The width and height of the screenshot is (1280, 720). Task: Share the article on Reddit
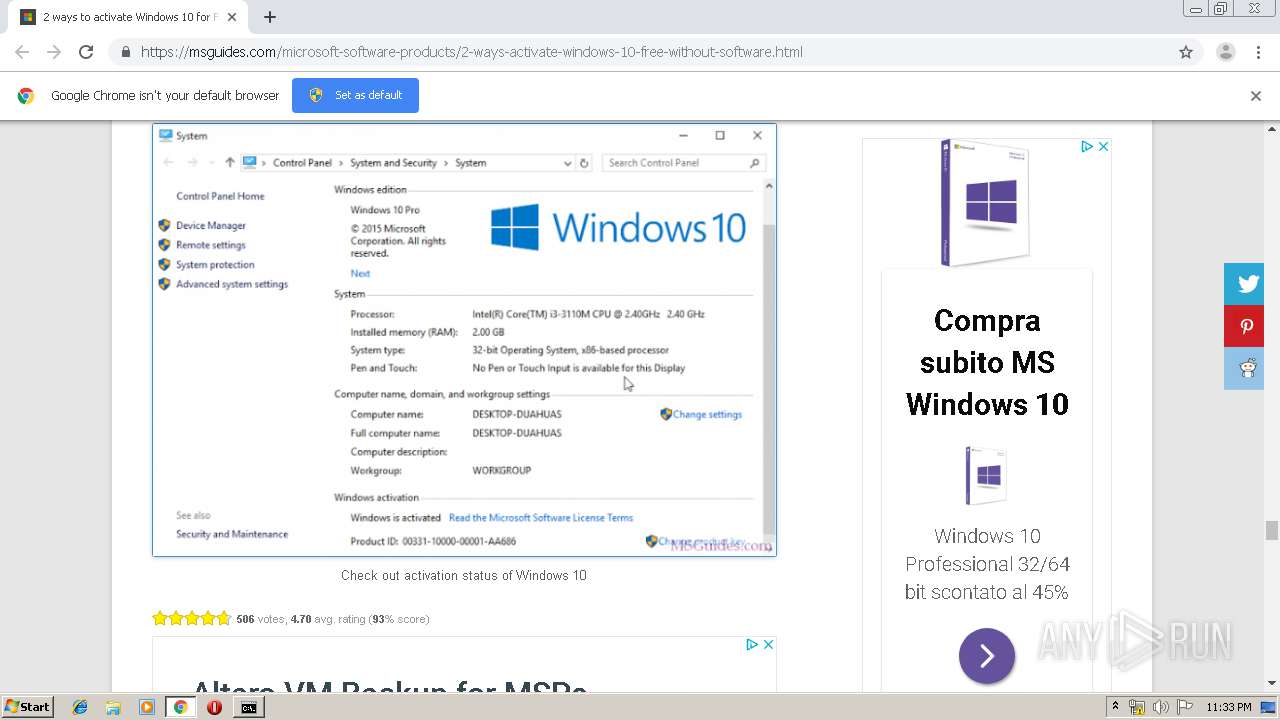pyautogui.click(x=1246, y=368)
